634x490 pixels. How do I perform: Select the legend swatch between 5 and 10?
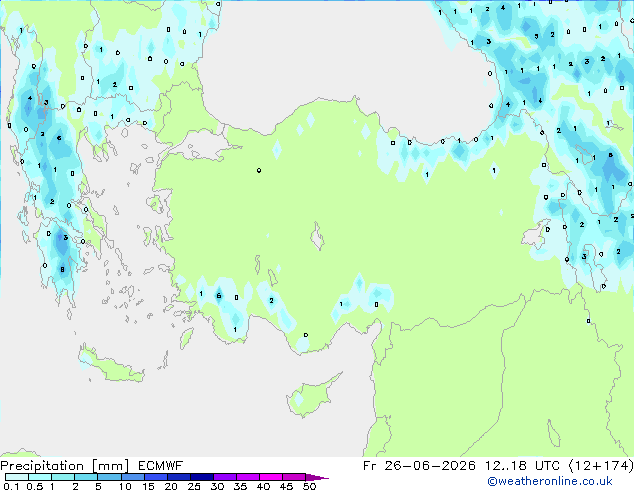(x=110, y=477)
